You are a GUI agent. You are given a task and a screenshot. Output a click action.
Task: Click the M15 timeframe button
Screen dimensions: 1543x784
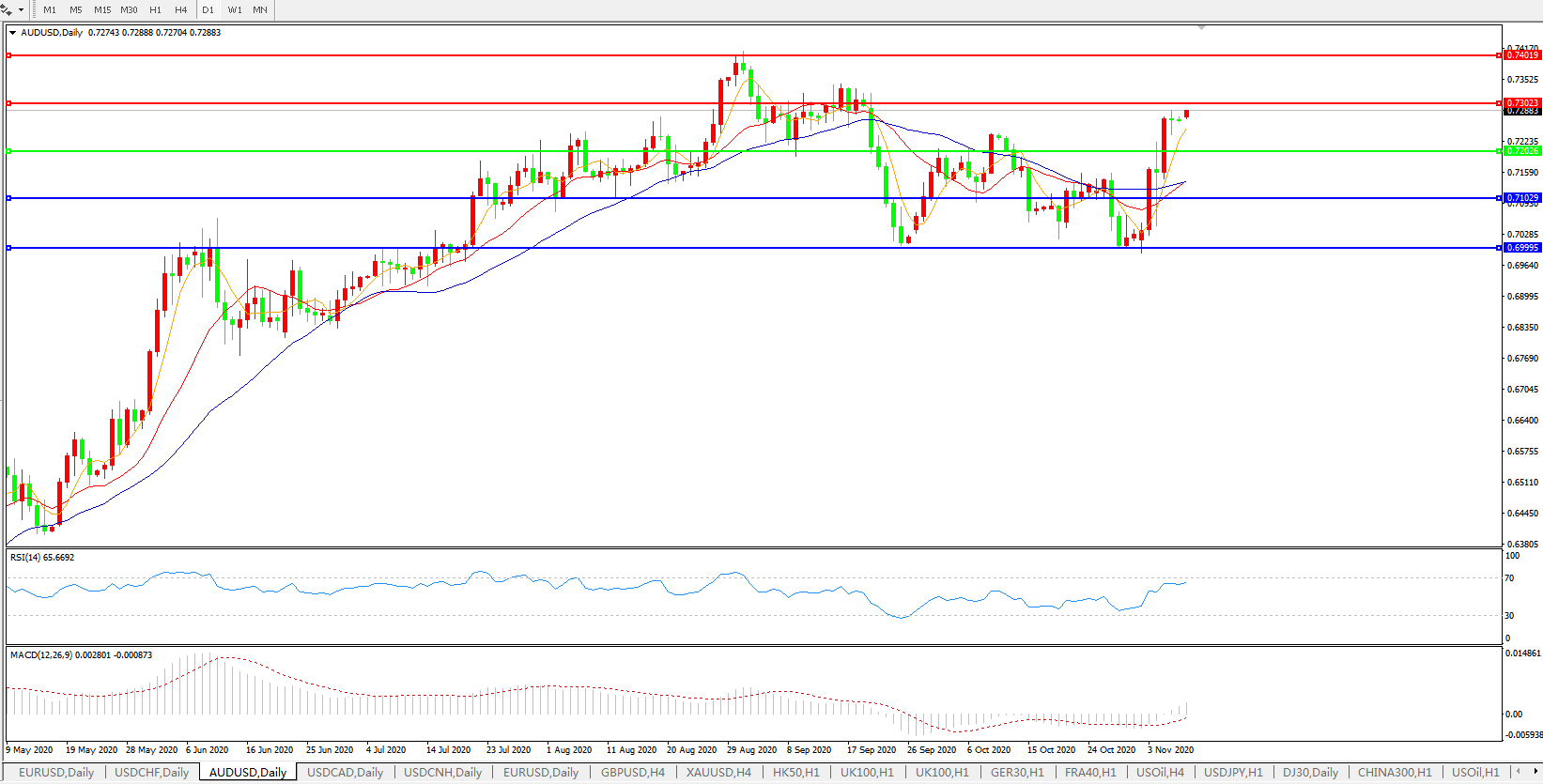click(x=102, y=10)
